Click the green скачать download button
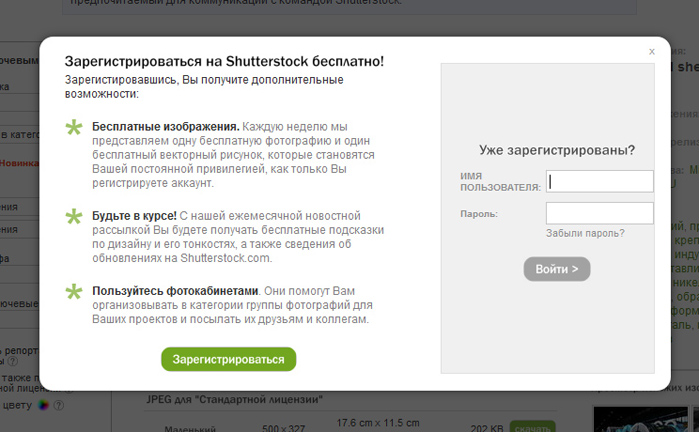The width and height of the screenshot is (699, 432). (x=532, y=427)
